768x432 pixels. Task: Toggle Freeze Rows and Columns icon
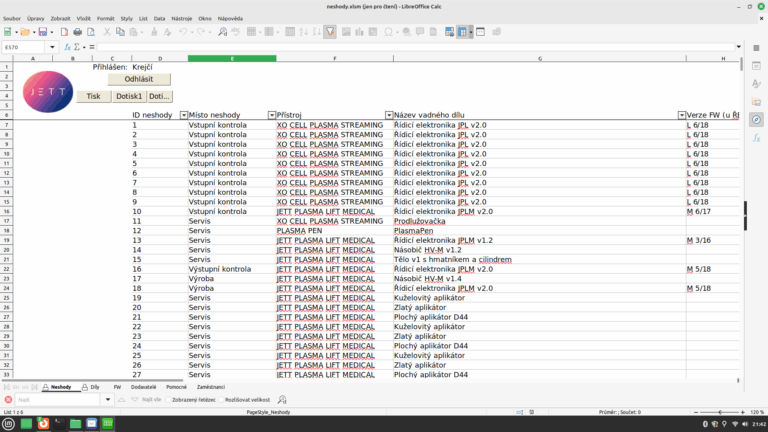[x=462, y=32]
